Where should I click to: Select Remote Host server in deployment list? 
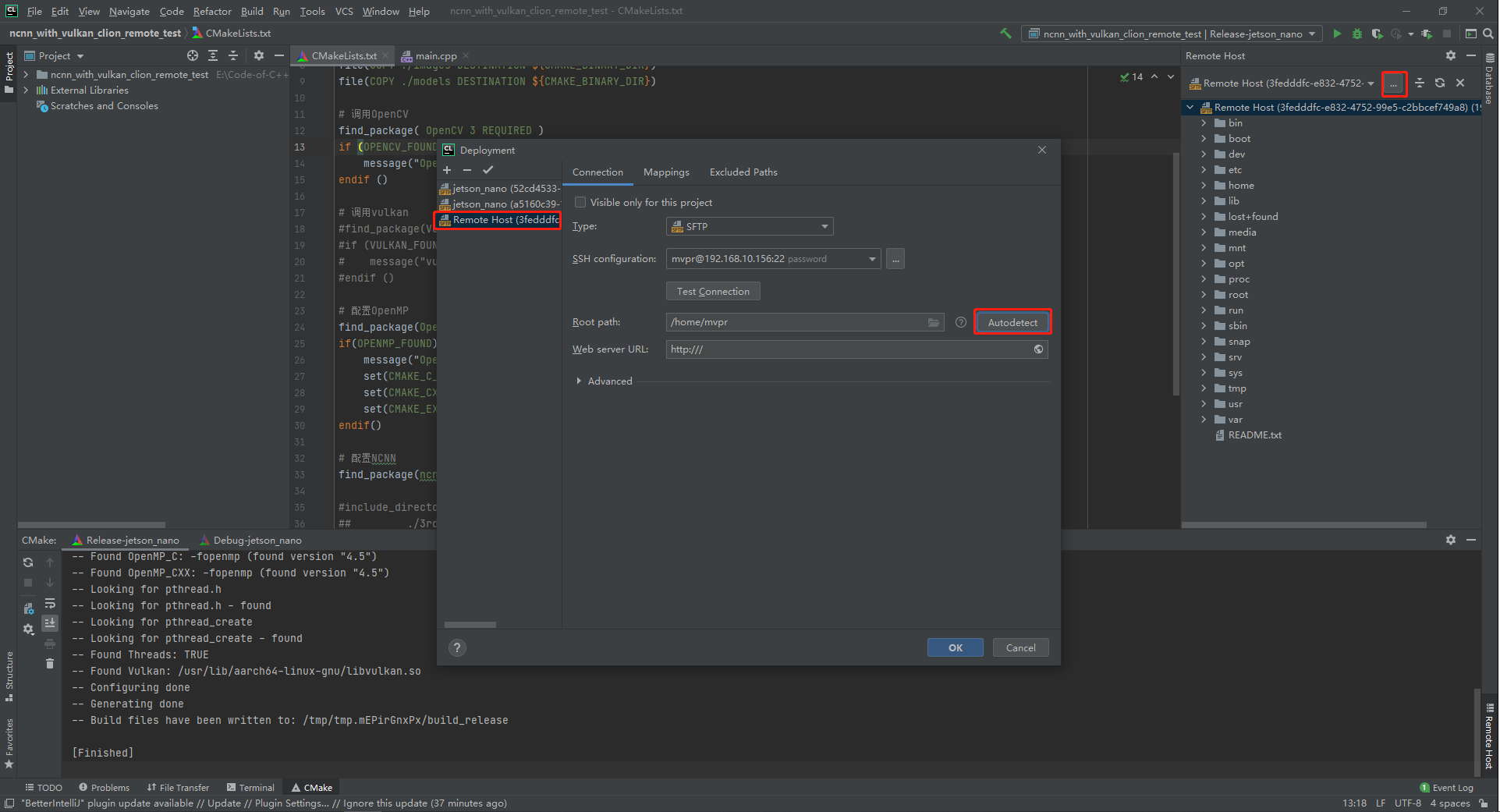coord(498,220)
